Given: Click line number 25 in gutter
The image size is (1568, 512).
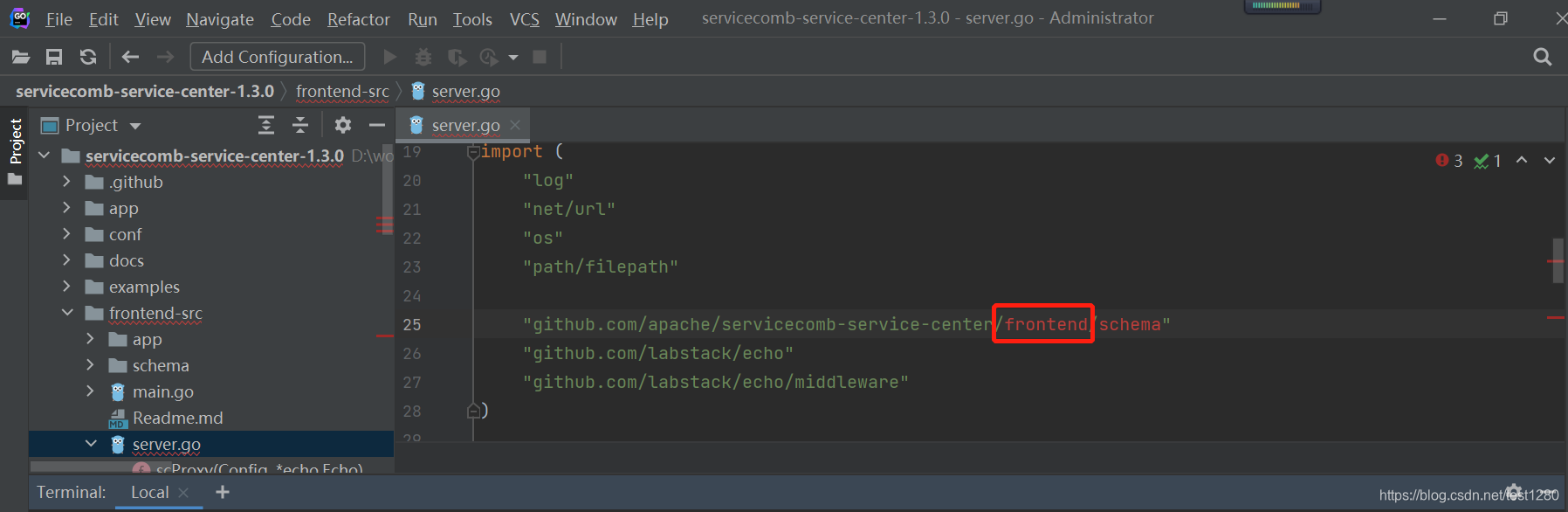Looking at the screenshot, I should [412, 324].
